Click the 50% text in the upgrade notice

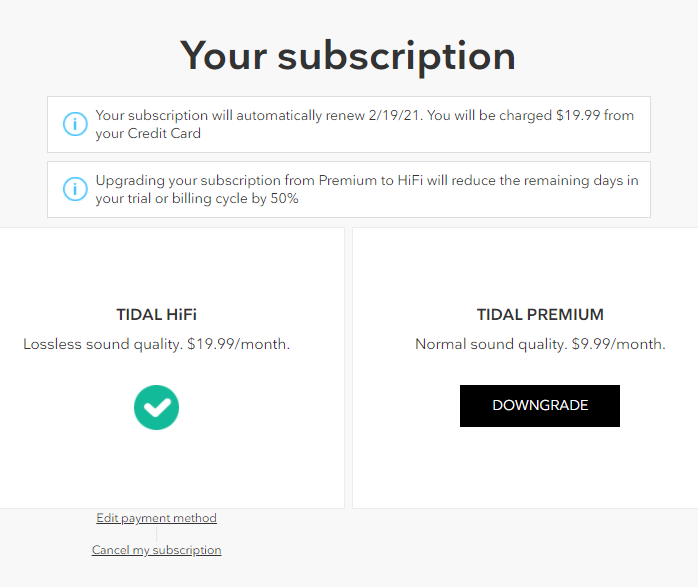(x=282, y=198)
